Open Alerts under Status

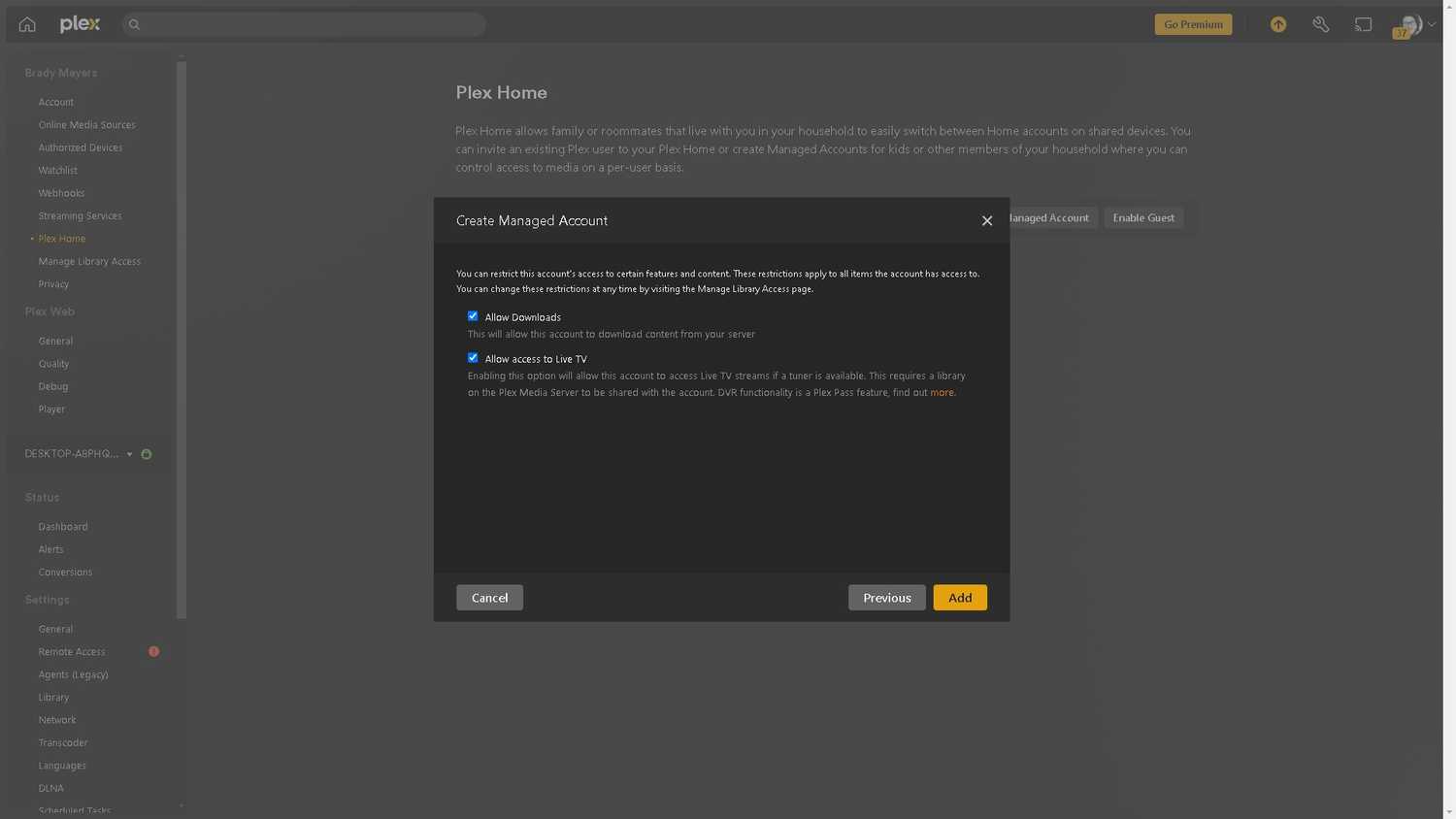pyautogui.click(x=50, y=549)
